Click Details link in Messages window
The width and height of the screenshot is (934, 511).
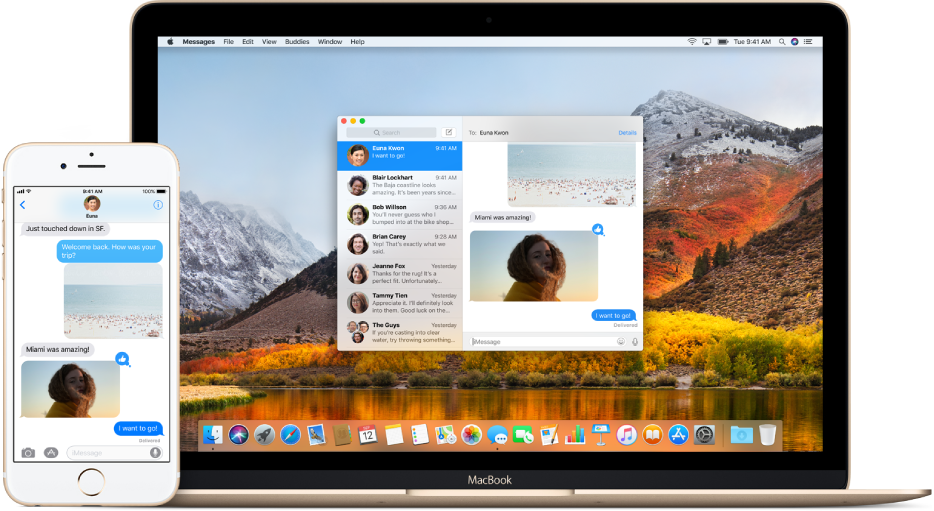point(627,133)
